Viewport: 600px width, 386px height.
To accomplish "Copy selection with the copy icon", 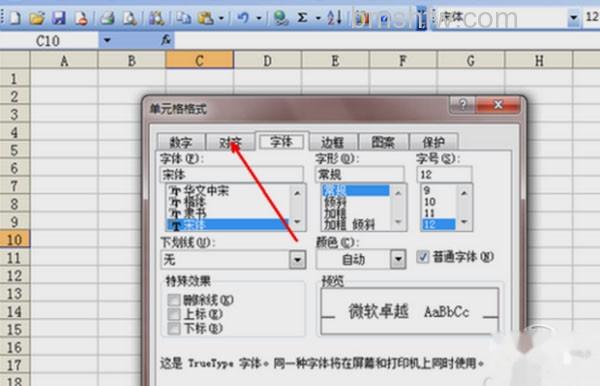I will [184, 18].
